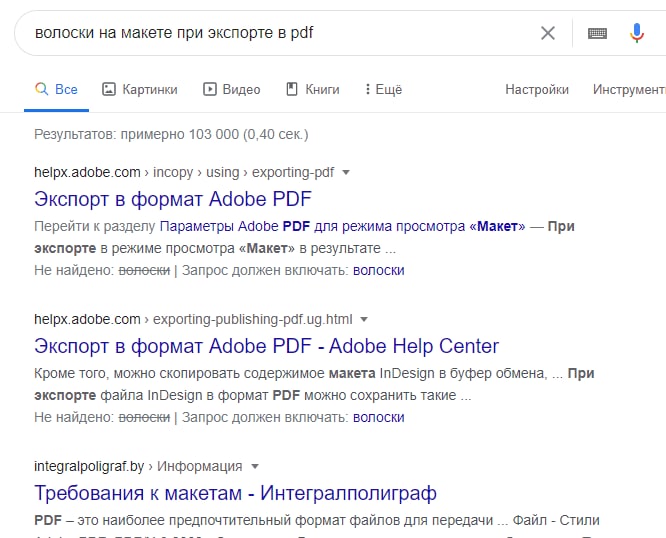Click the magnifier icon on Все tab

point(41,89)
